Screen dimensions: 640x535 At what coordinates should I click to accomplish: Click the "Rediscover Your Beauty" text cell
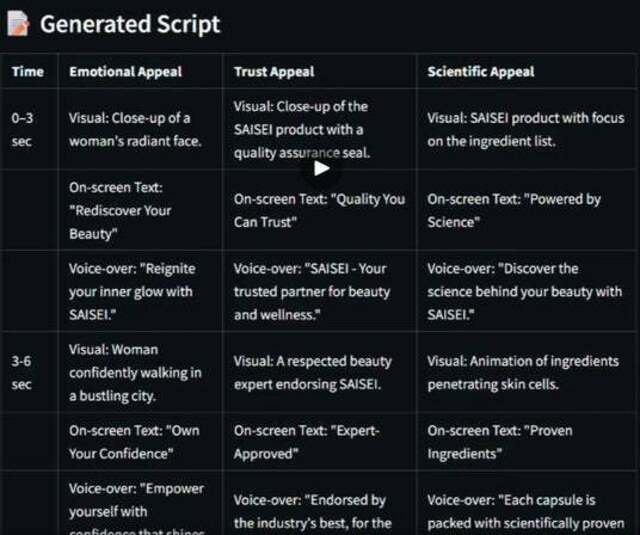point(140,210)
